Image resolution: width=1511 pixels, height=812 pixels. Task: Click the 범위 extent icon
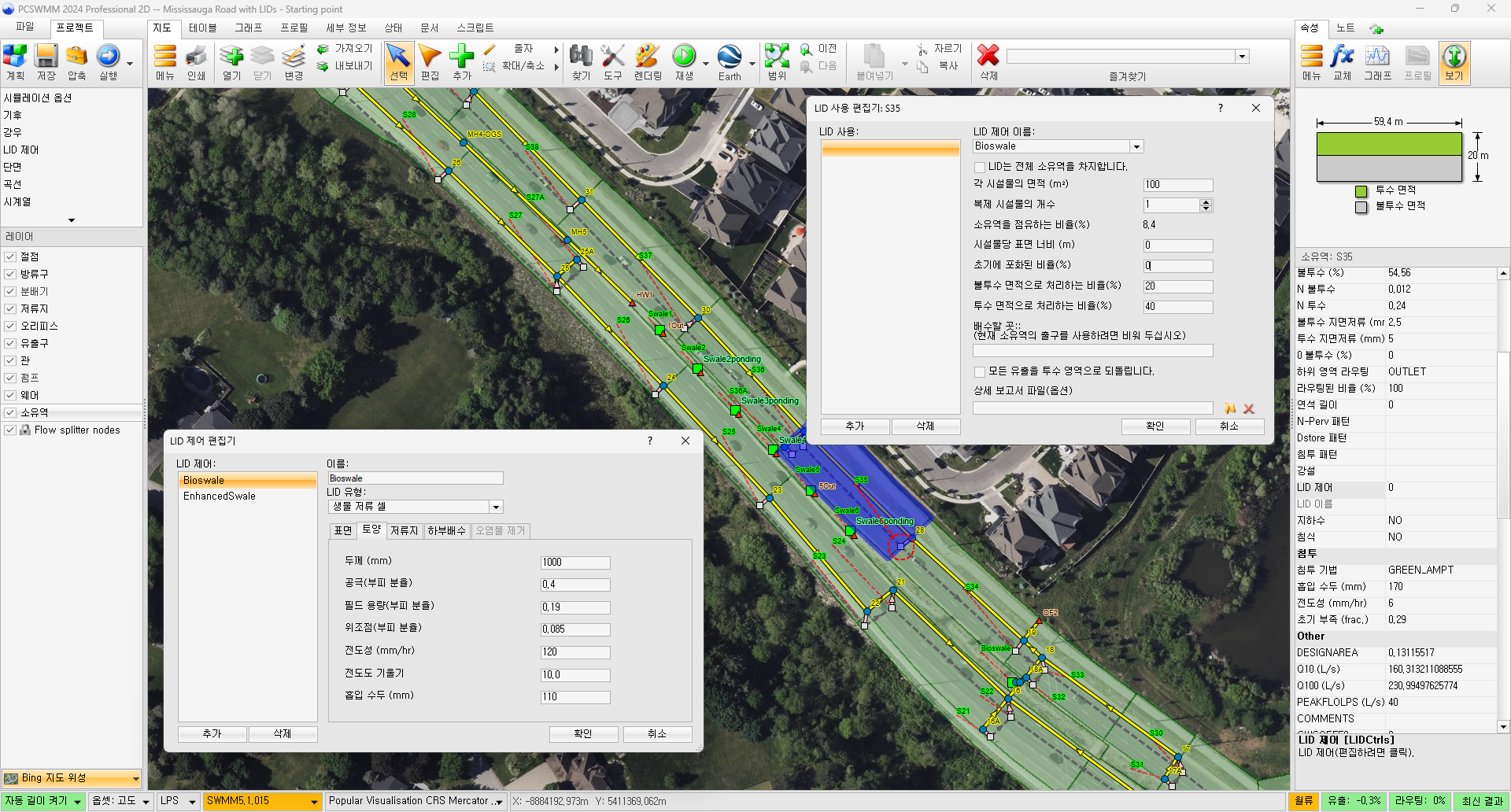pyautogui.click(x=776, y=57)
